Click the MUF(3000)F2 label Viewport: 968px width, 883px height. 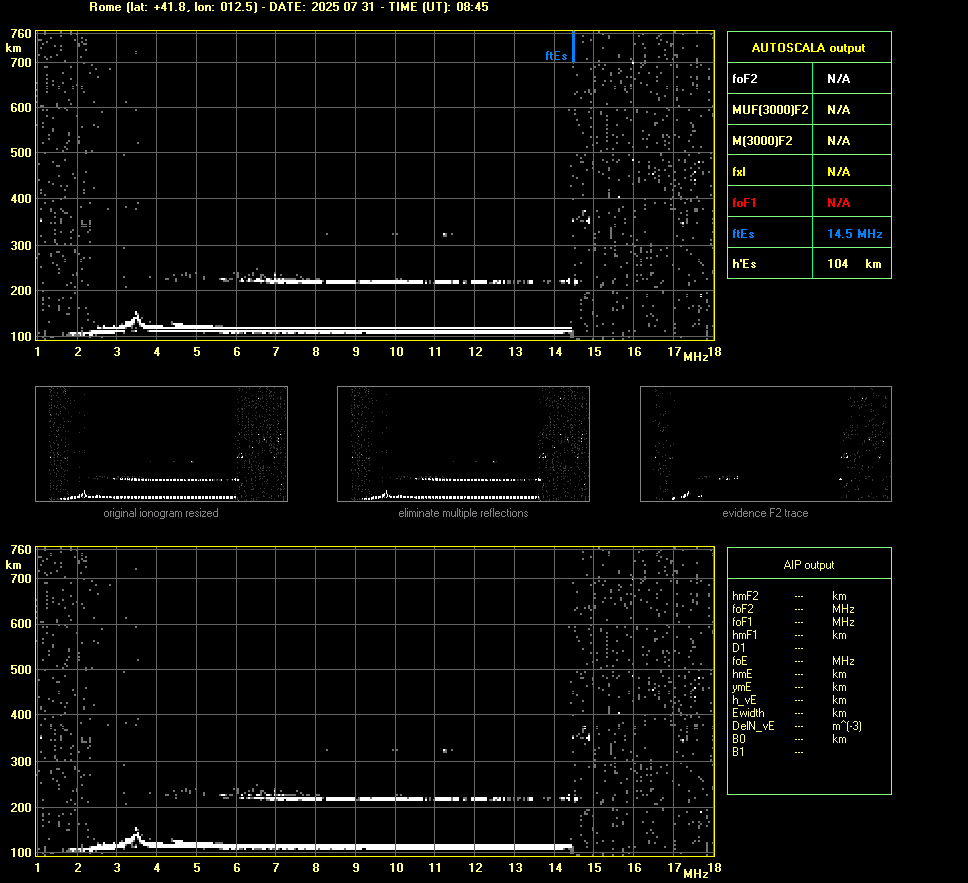coord(770,110)
